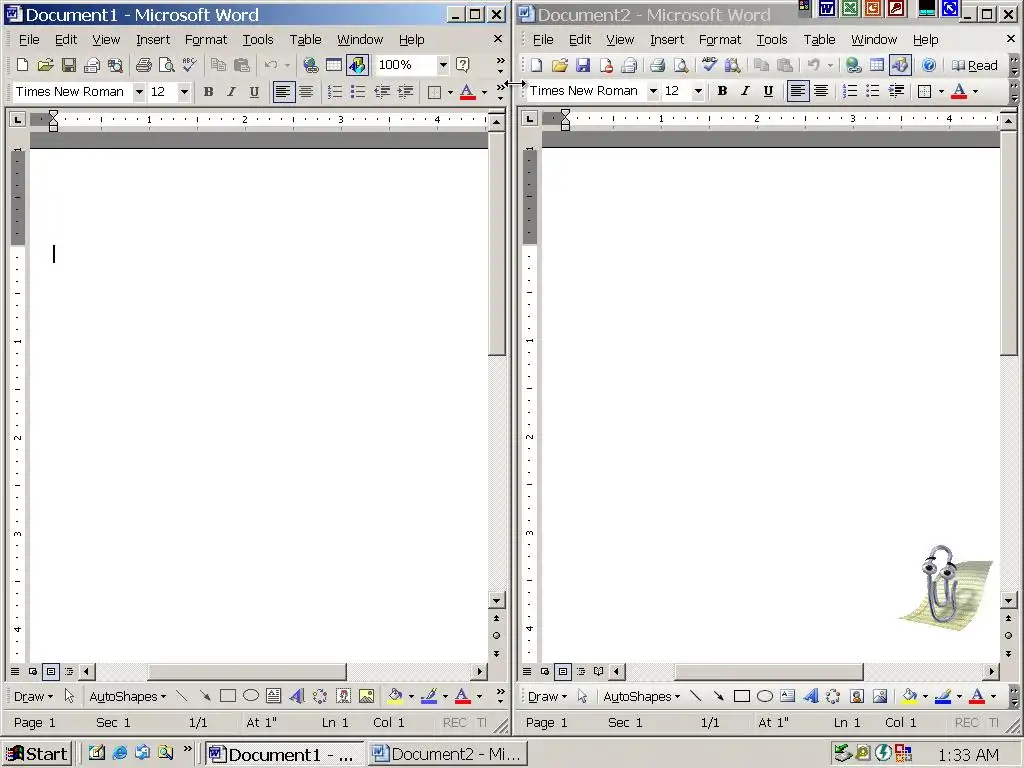1024x768 pixels.
Task: Open Insert menu in Document2
Action: 667,40
